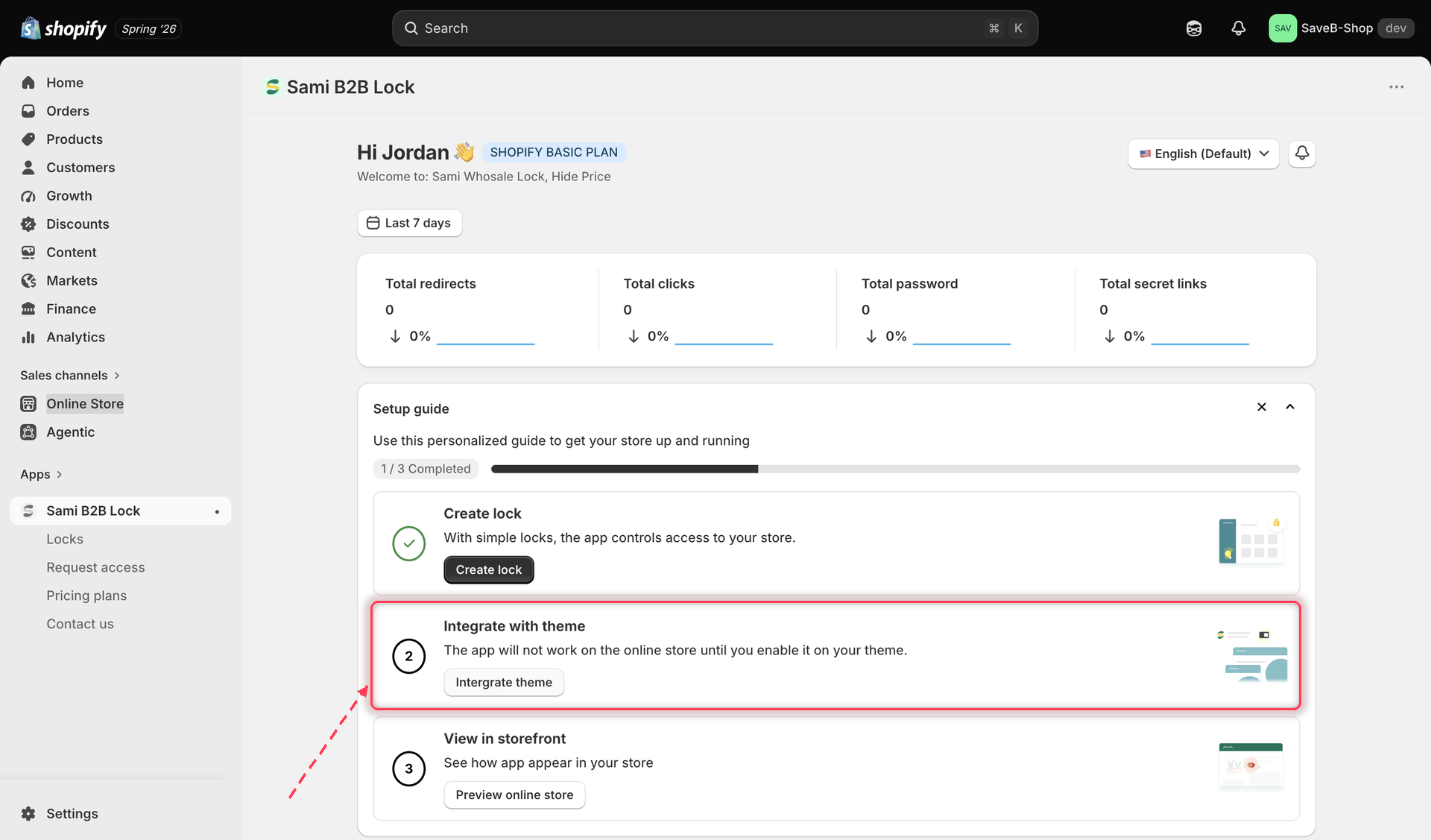This screenshot has width=1431, height=840.
Task: Click the Customers person icon
Action: click(28, 168)
